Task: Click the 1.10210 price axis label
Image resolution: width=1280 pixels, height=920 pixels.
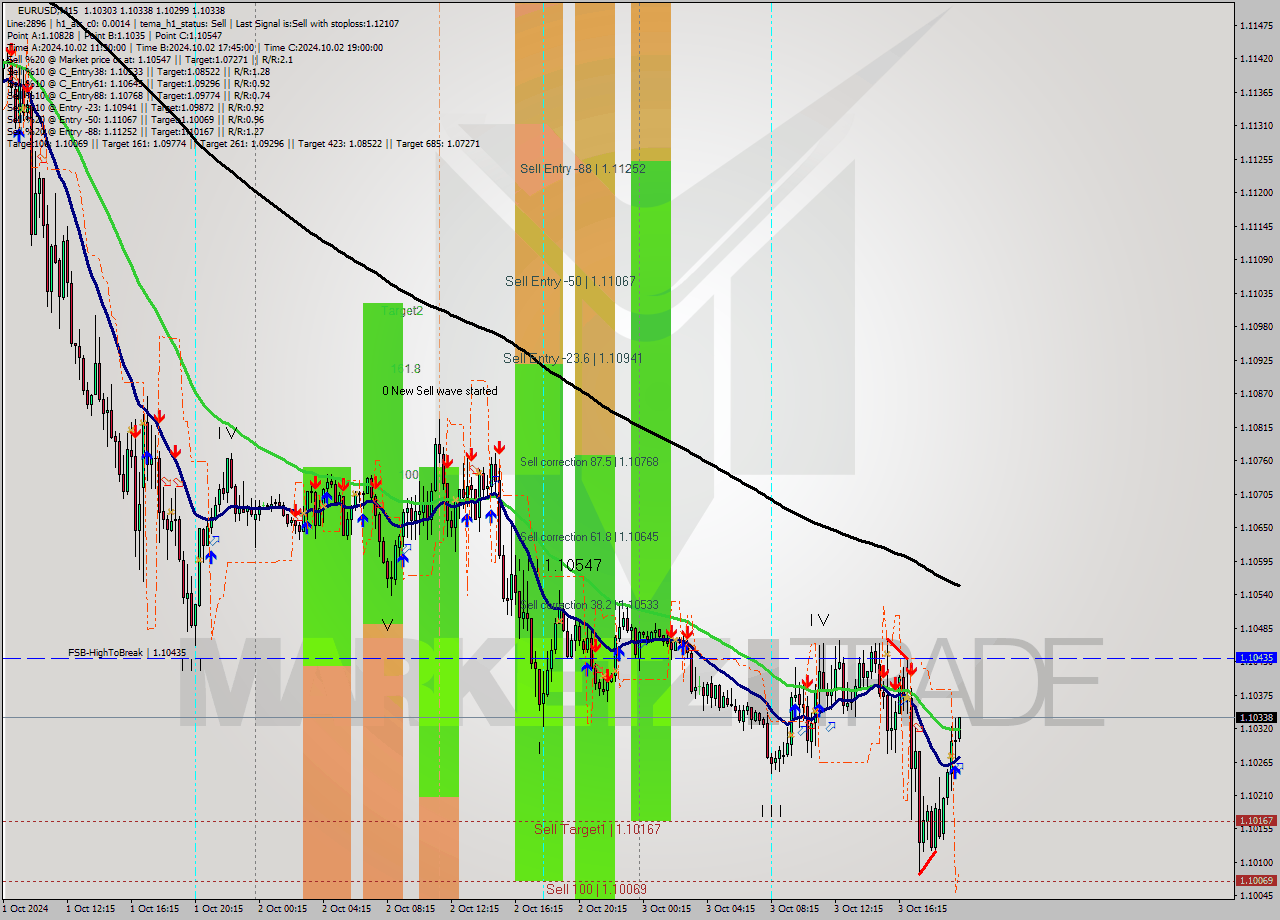Action: [x=1256, y=795]
